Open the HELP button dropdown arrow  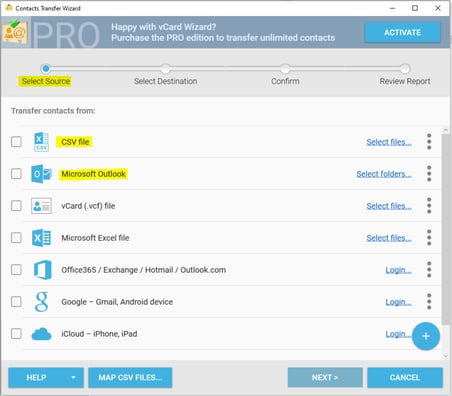(73, 378)
